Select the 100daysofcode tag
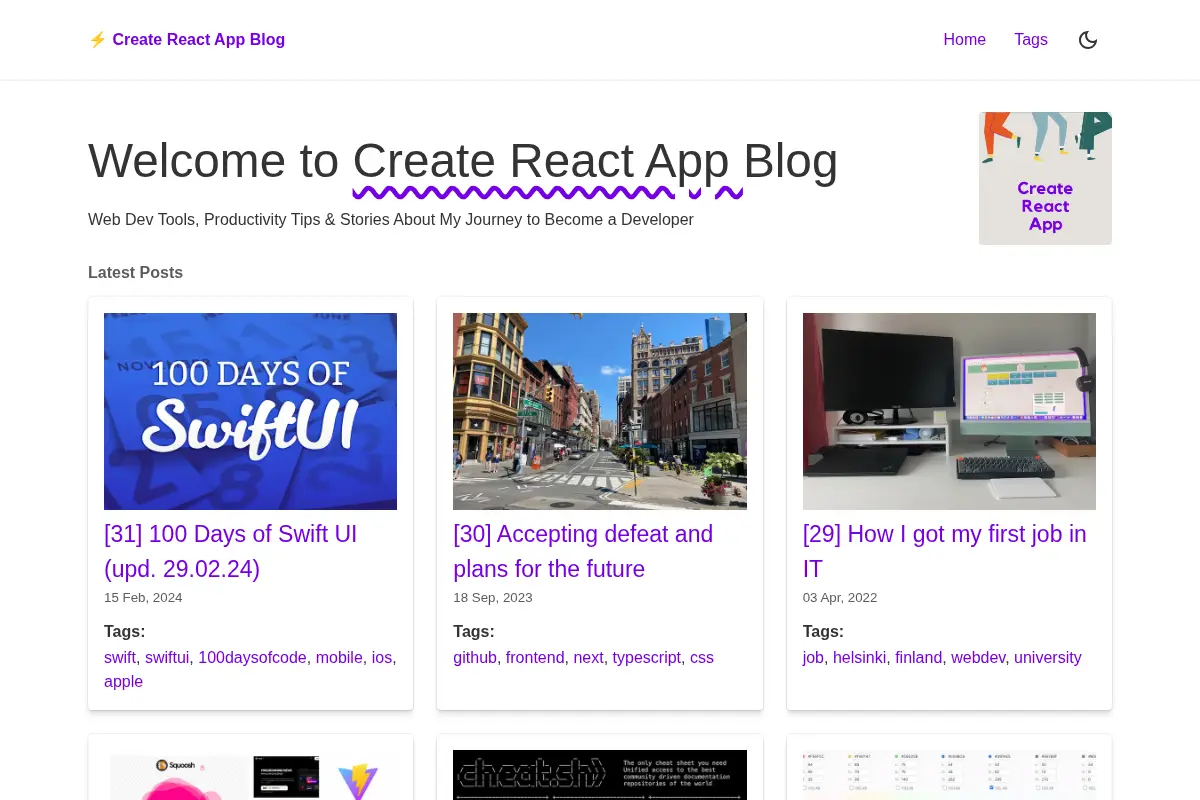 coord(252,658)
